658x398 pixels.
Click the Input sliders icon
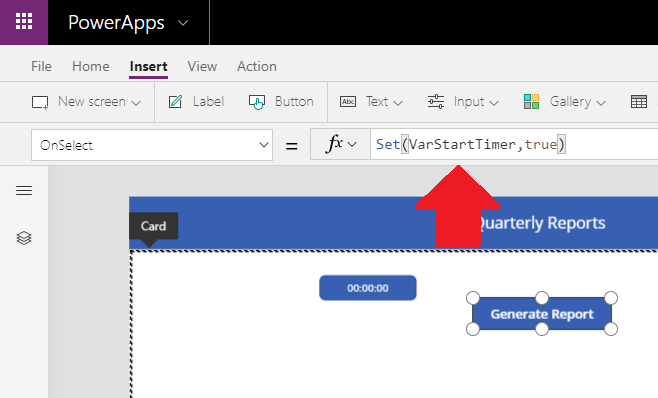[x=436, y=102]
